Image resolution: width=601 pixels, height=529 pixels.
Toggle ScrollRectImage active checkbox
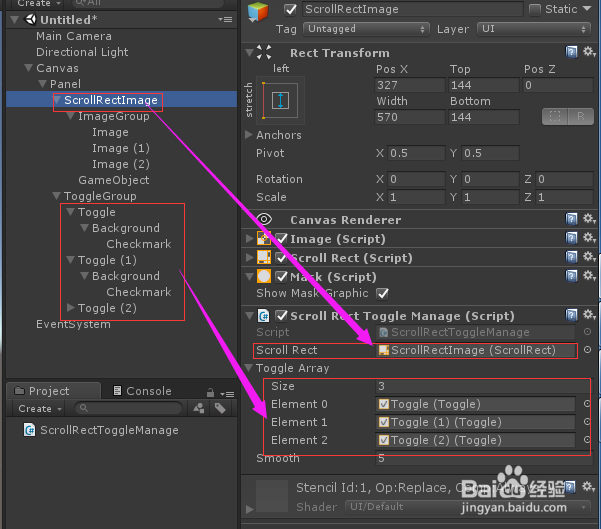pyautogui.click(x=291, y=9)
